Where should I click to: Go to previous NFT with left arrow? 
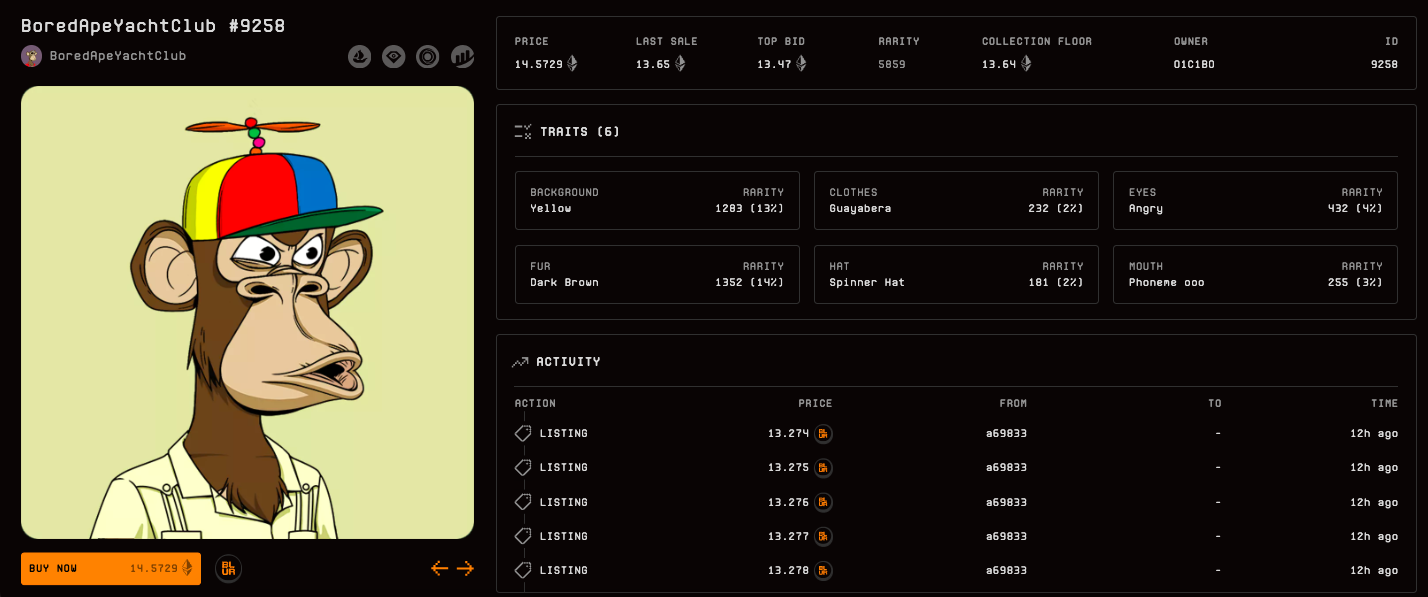click(440, 568)
